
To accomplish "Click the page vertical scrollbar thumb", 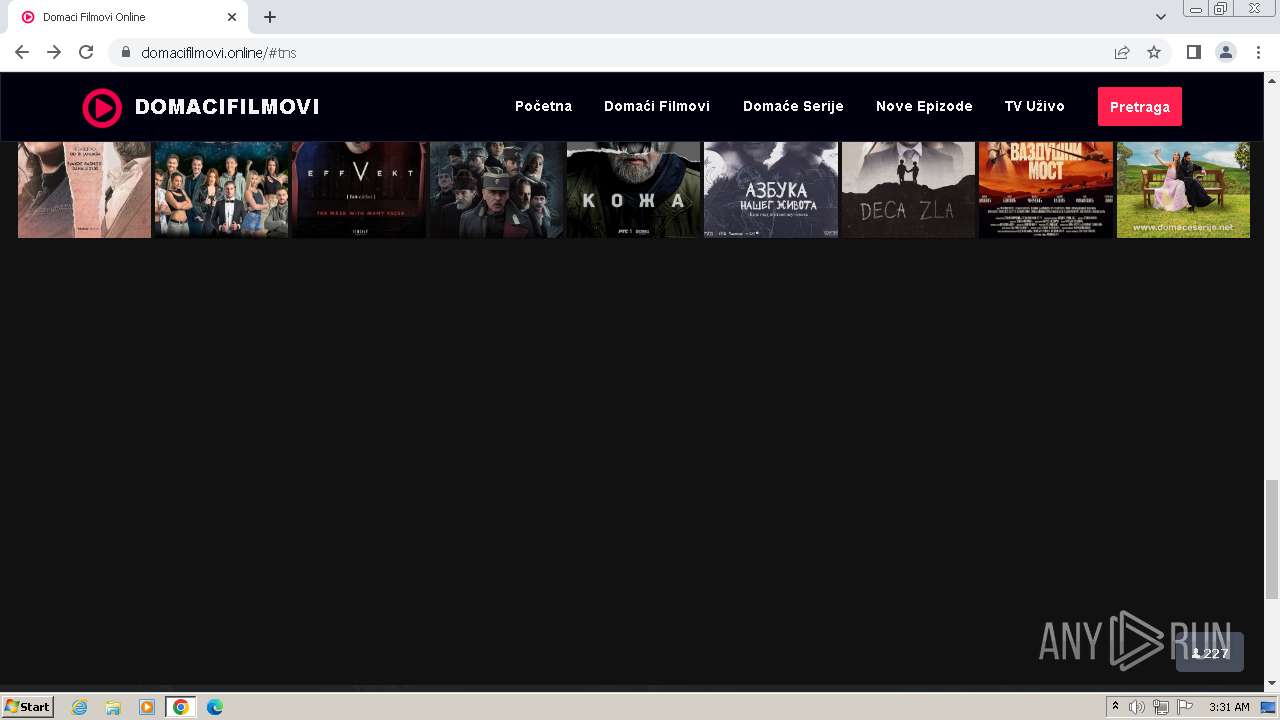I will [1271, 539].
